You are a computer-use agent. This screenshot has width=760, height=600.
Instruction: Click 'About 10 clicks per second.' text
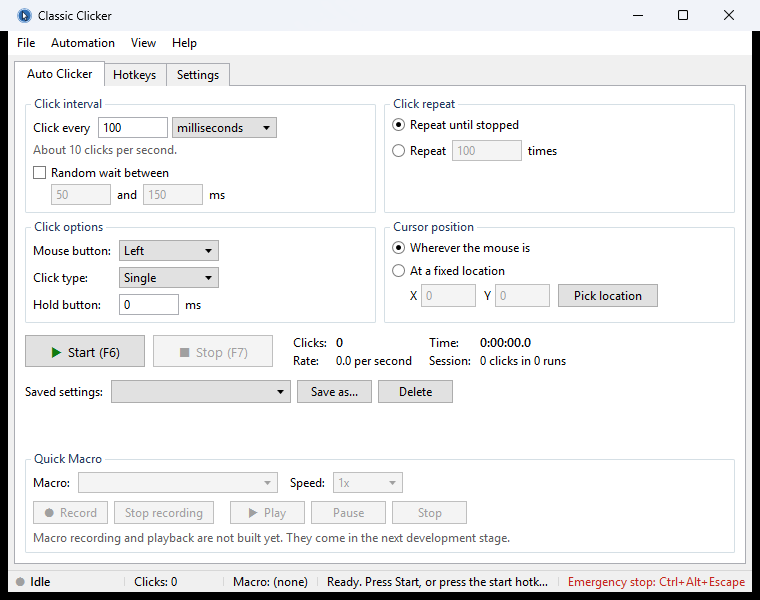pos(105,150)
